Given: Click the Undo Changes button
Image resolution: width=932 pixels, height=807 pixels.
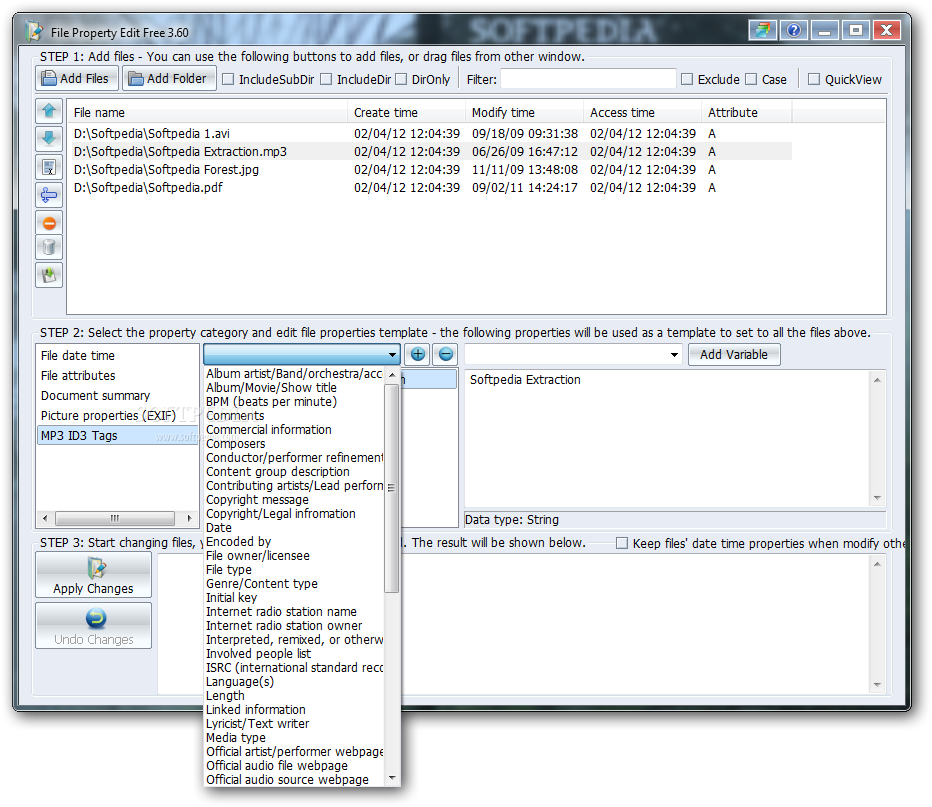Looking at the screenshot, I should tap(93, 626).
